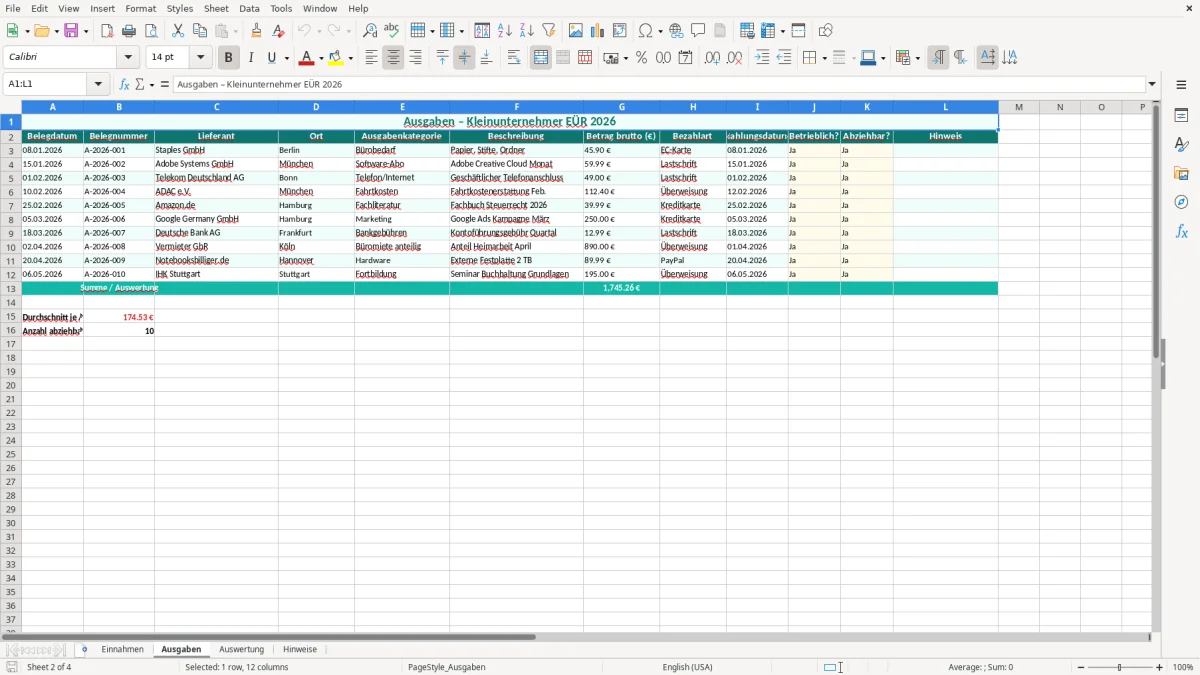The image size is (1200, 675).
Task: Open the Format menu
Action: click(x=140, y=8)
